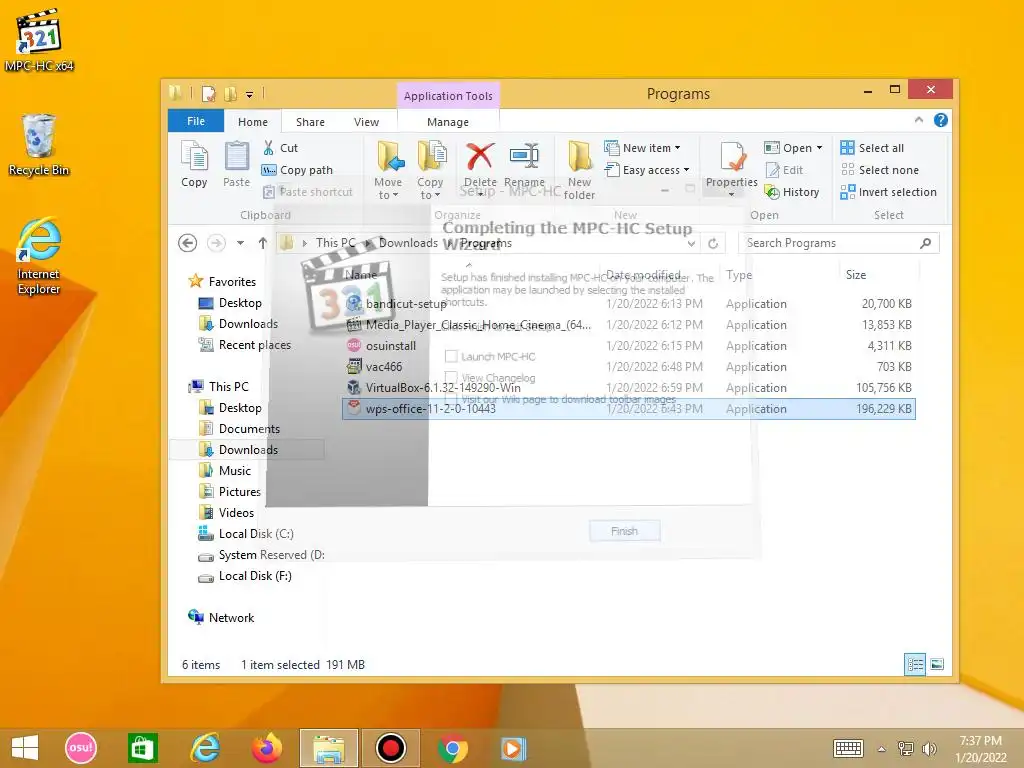
Task: Click Copy path in the ribbon
Action: (297, 170)
